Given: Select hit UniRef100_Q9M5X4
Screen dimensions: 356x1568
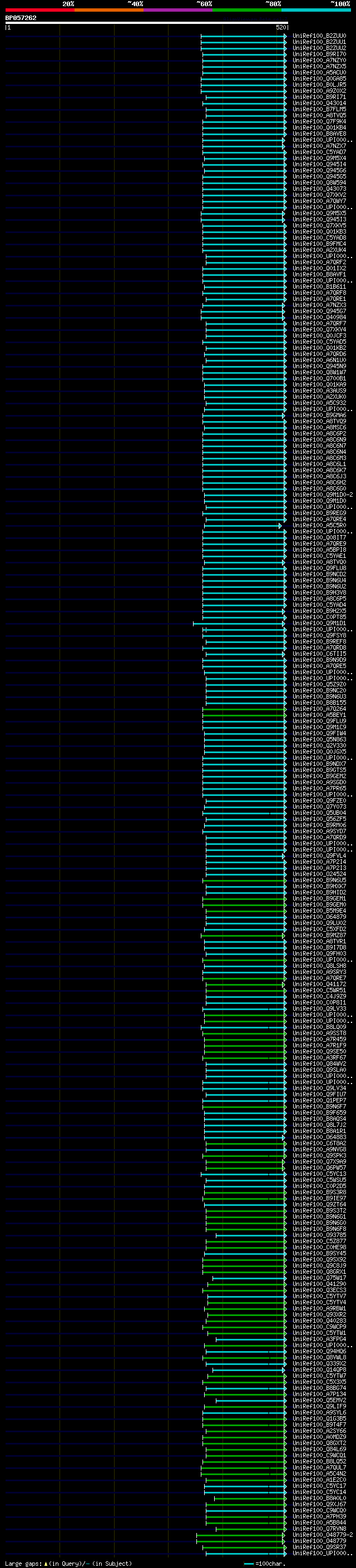Looking at the screenshot, I should 319,159.
